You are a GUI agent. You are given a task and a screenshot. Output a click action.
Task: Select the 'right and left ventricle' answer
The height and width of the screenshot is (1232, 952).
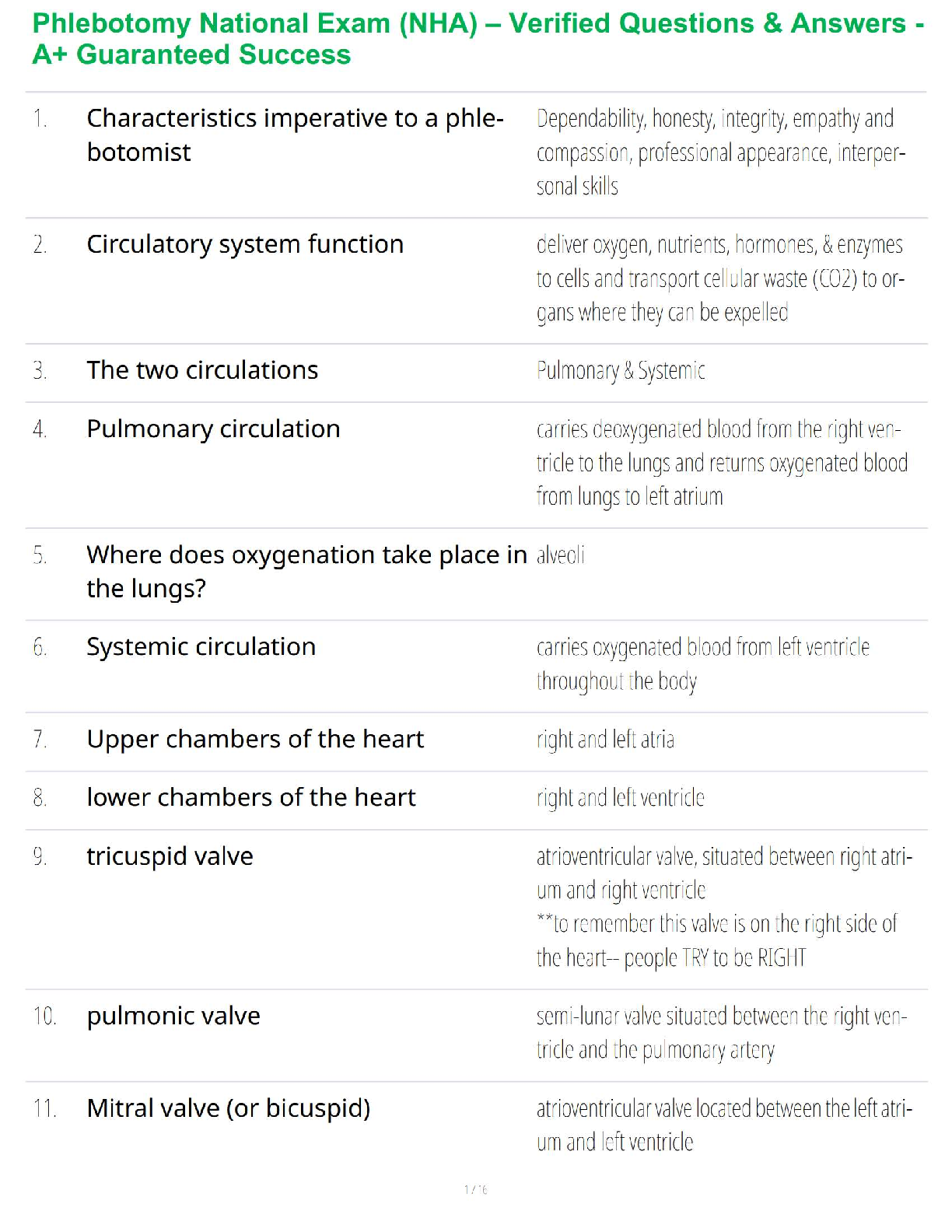(620, 798)
